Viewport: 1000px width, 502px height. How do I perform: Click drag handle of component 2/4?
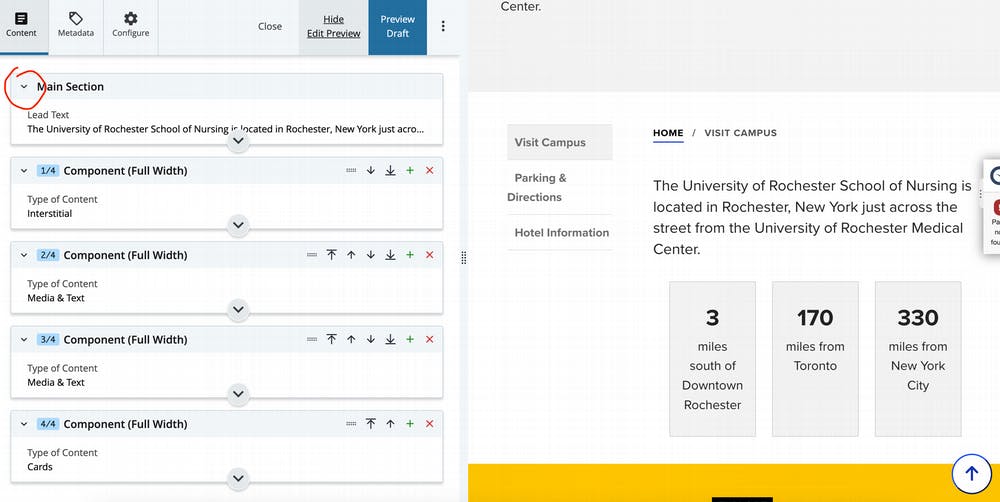pyautogui.click(x=312, y=255)
